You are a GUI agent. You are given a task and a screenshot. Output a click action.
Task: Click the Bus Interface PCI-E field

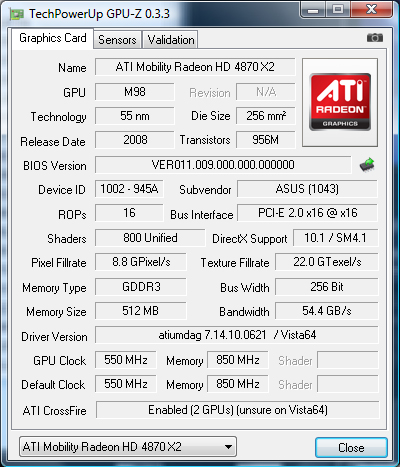point(307,213)
